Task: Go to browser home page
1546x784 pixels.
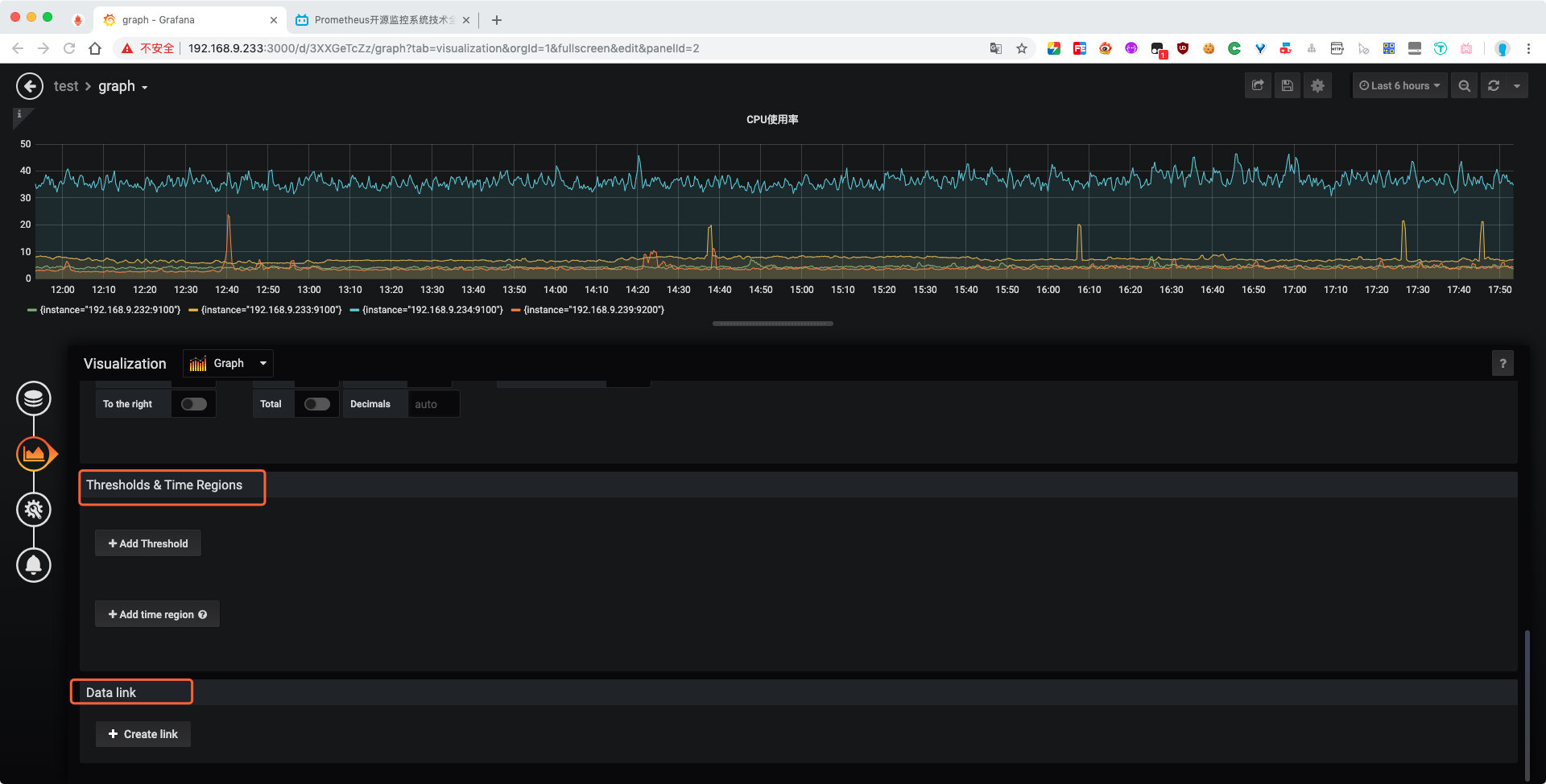Action: (95, 48)
